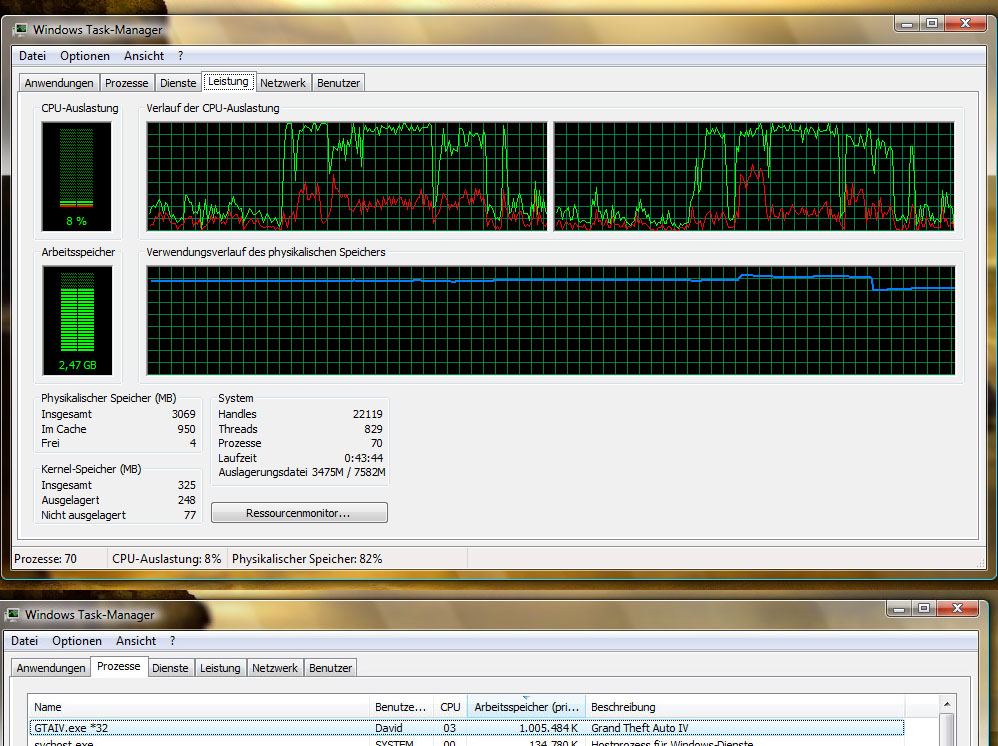Maximize the upper Task-Manager window

(932, 24)
